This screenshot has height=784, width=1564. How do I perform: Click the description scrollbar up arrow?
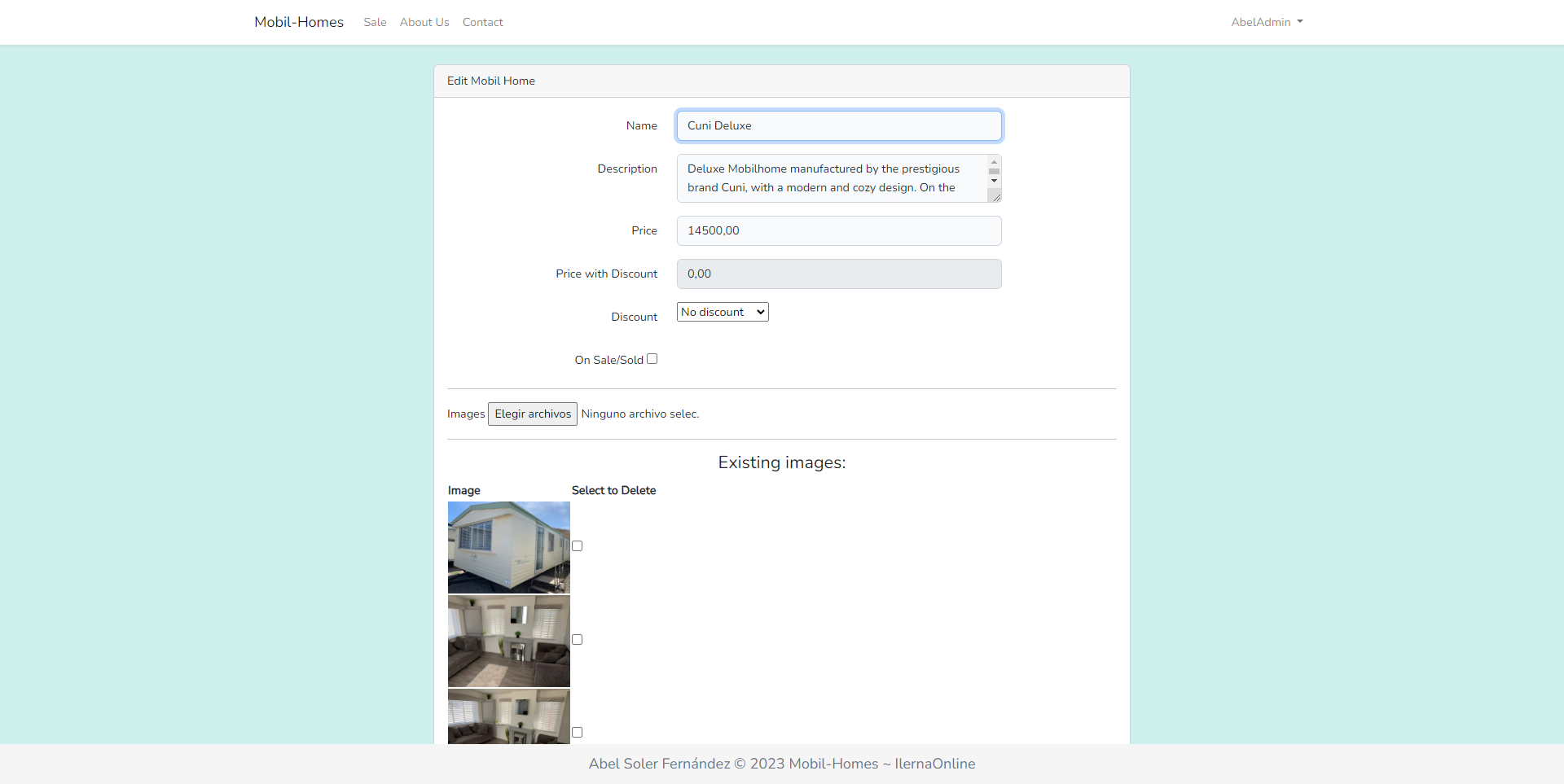(994, 162)
